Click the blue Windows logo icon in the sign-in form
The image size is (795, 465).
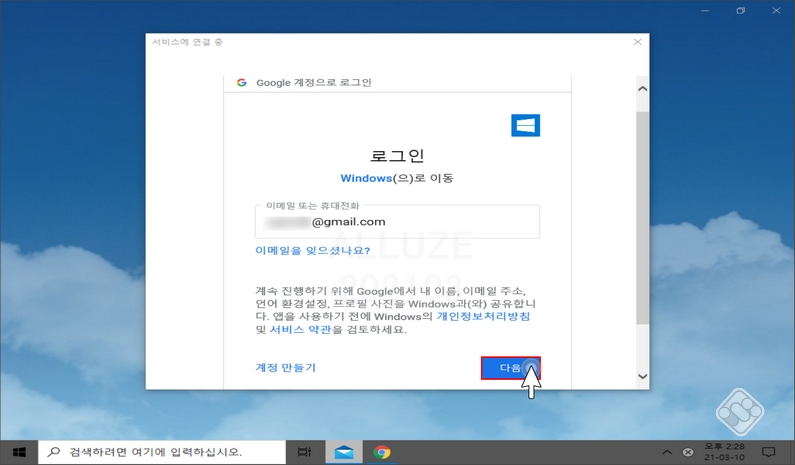click(525, 125)
